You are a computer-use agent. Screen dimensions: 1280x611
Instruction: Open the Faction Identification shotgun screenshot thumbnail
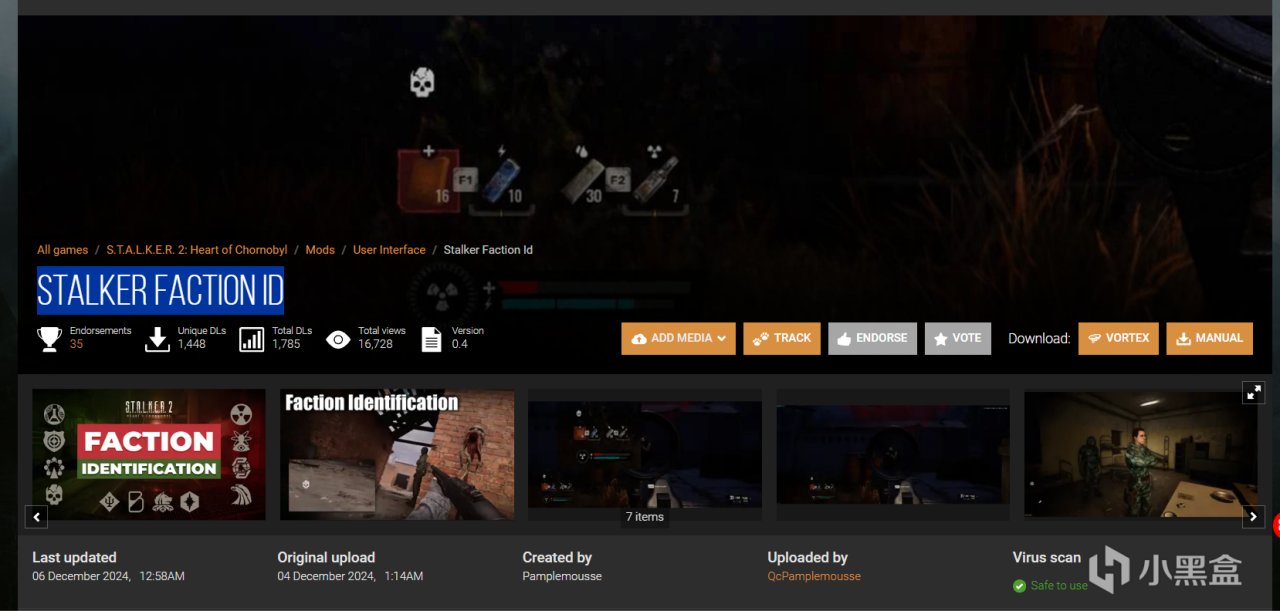(x=397, y=454)
